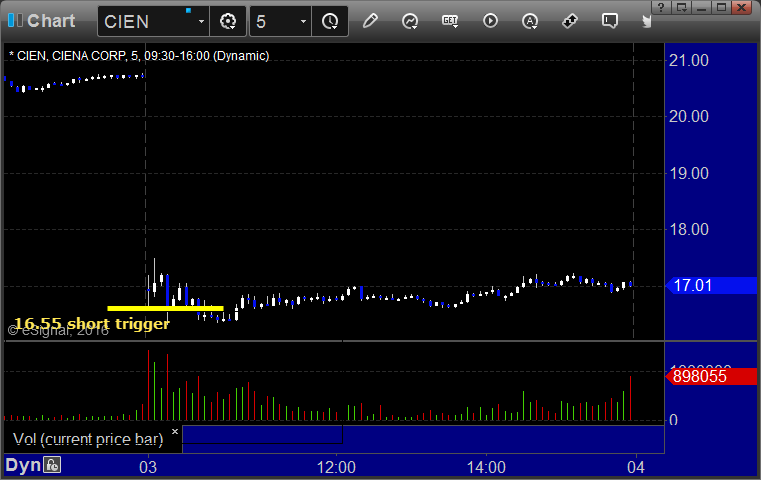Viewport: 761px width, 480px height.
Task: Open the alerts 'A' icon
Action: [530, 21]
